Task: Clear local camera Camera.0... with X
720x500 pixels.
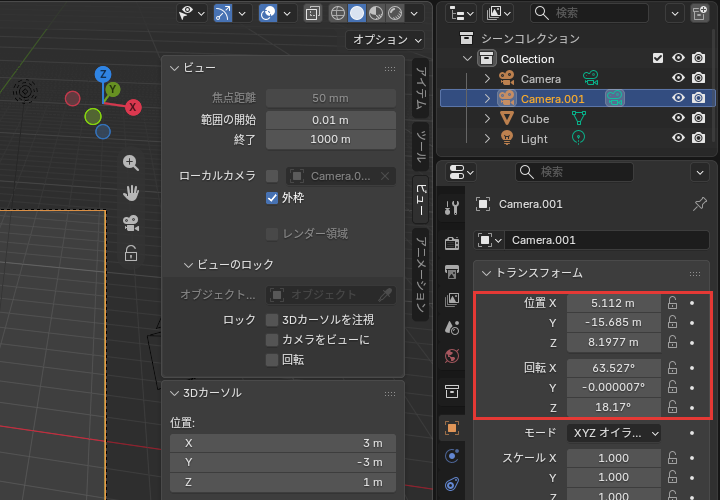Action: click(385, 176)
